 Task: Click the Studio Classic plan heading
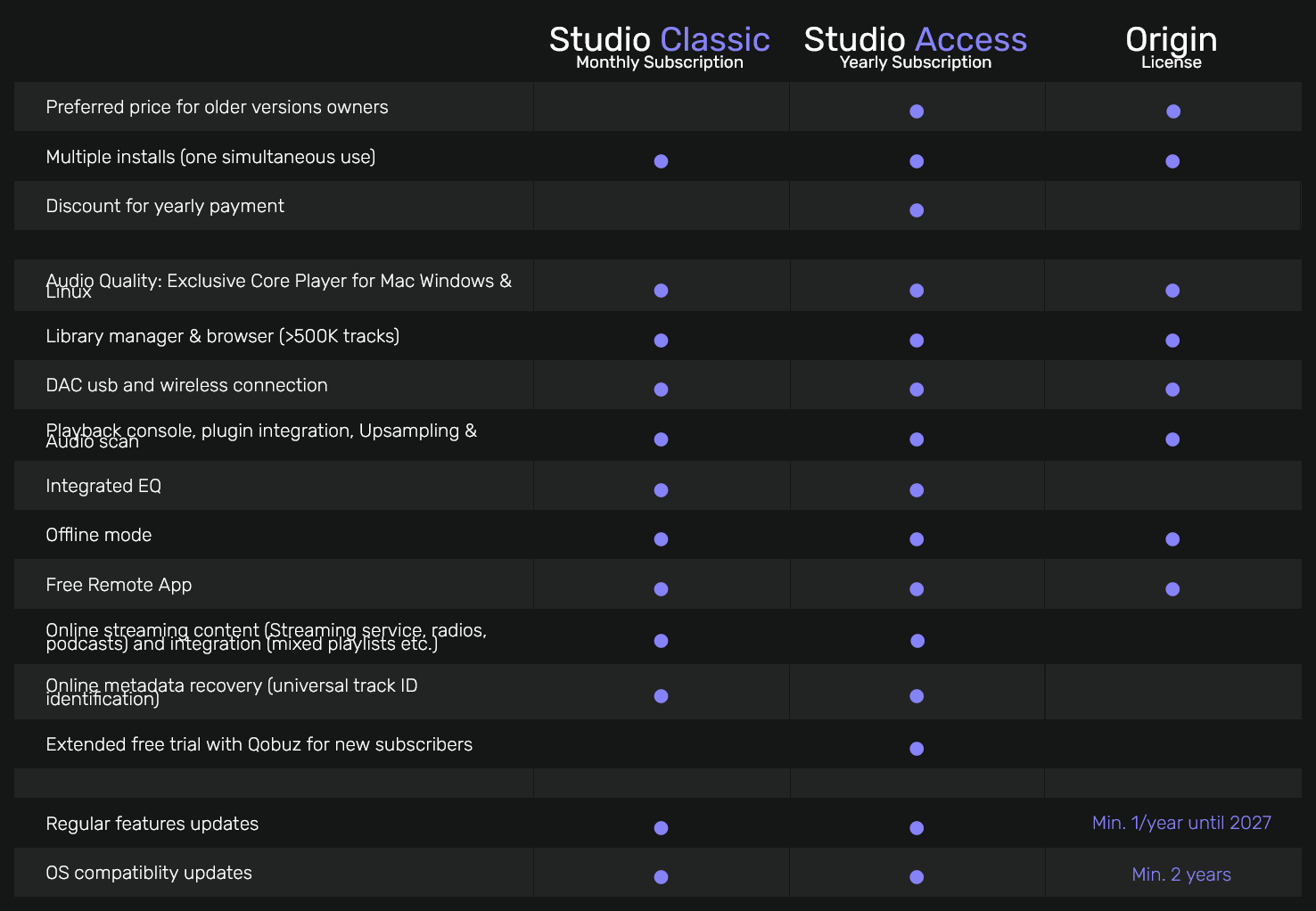(659, 41)
